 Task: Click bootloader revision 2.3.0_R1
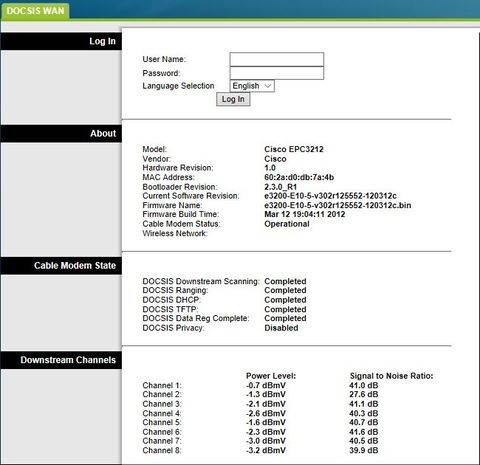click(280, 187)
